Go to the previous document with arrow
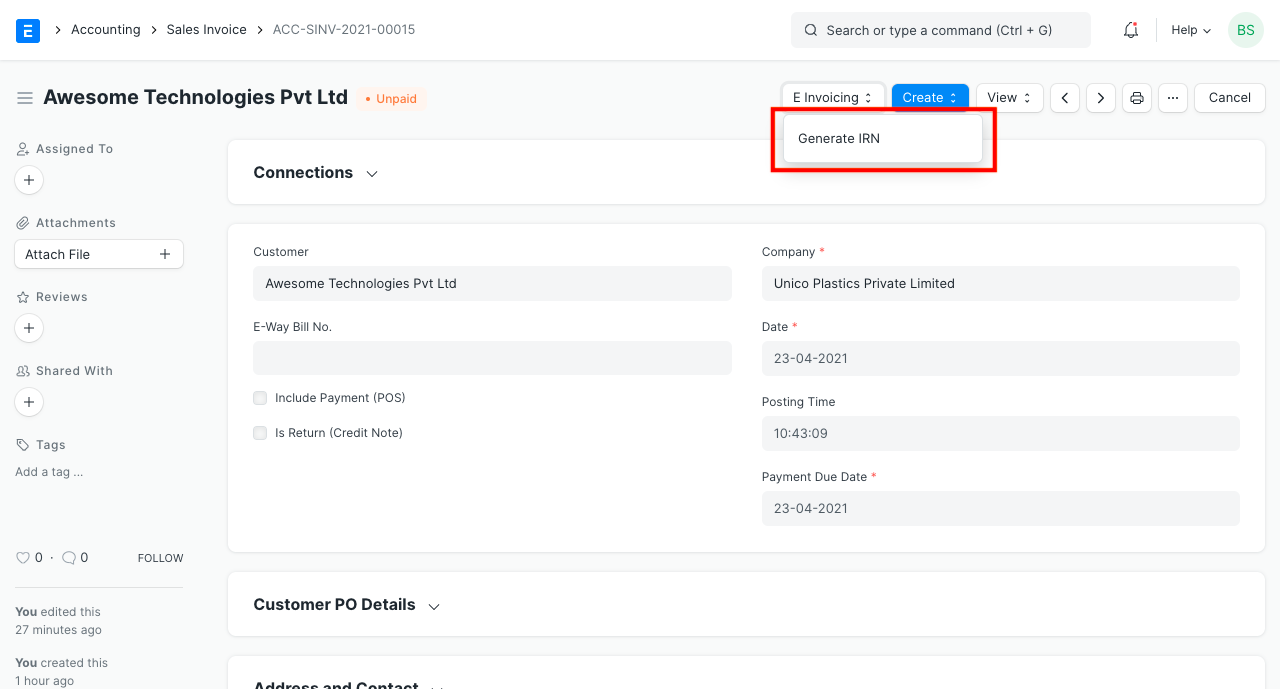The height and width of the screenshot is (689, 1280). (x=1064, y=97)
